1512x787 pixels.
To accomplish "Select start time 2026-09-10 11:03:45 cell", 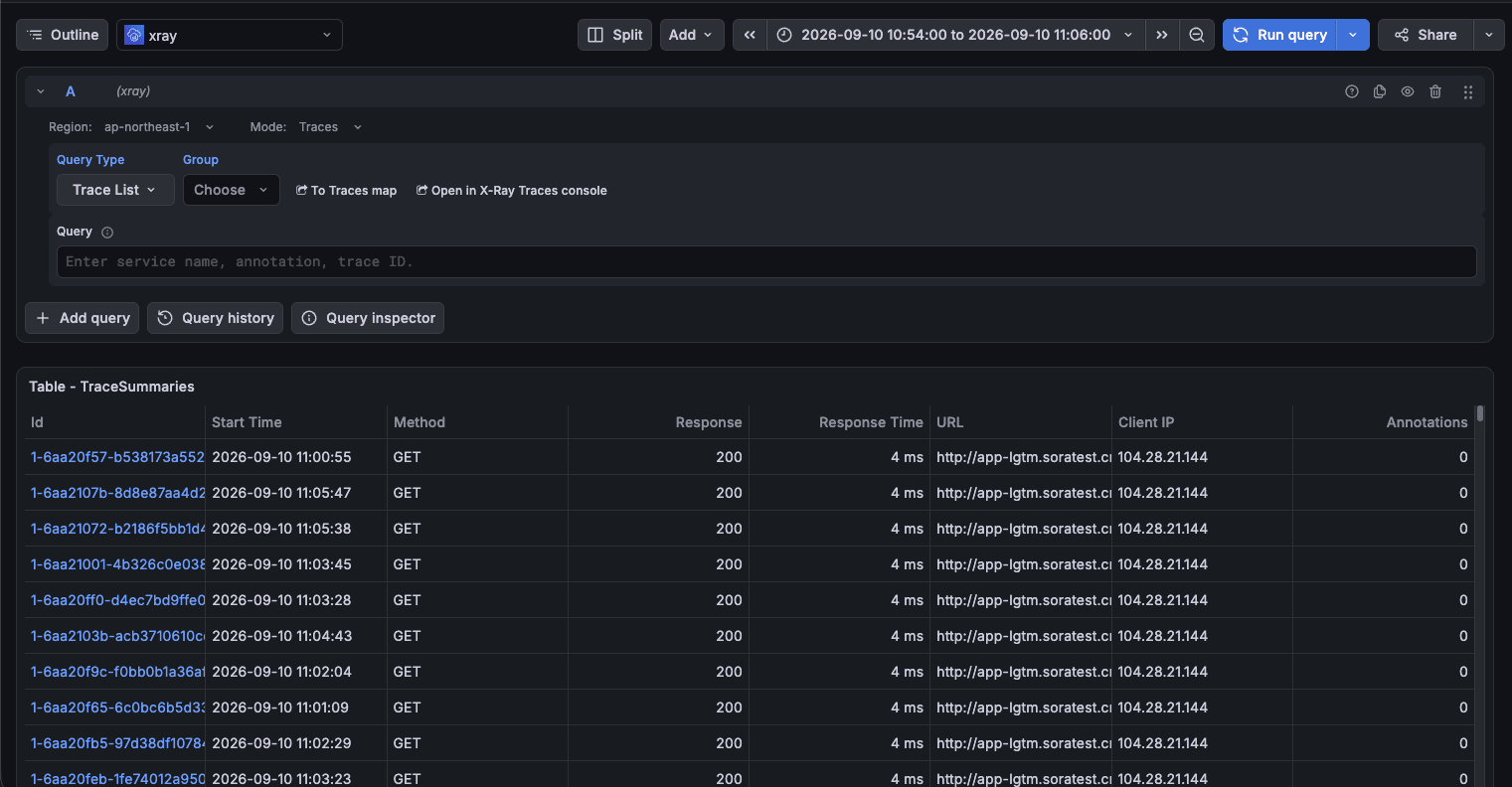I will (296, 564).
